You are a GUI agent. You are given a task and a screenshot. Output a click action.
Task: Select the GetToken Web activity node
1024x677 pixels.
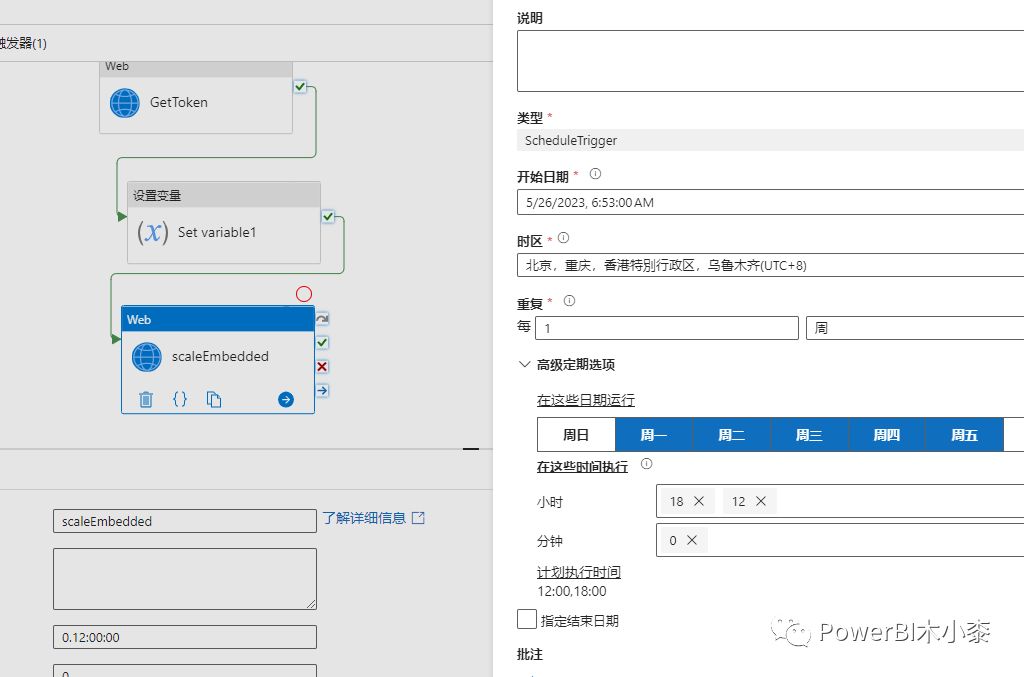click(x=196, y=98)
